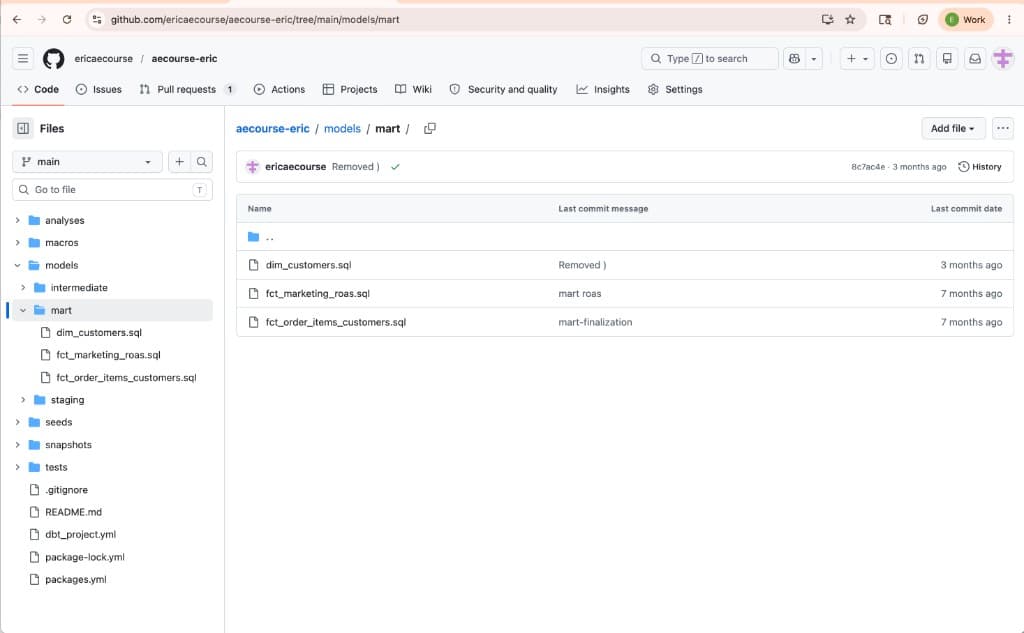Image resolution: width=1024 pixels, height=633 pixels.
Task: Open repositories icon in header
Action: click(947, 59)
